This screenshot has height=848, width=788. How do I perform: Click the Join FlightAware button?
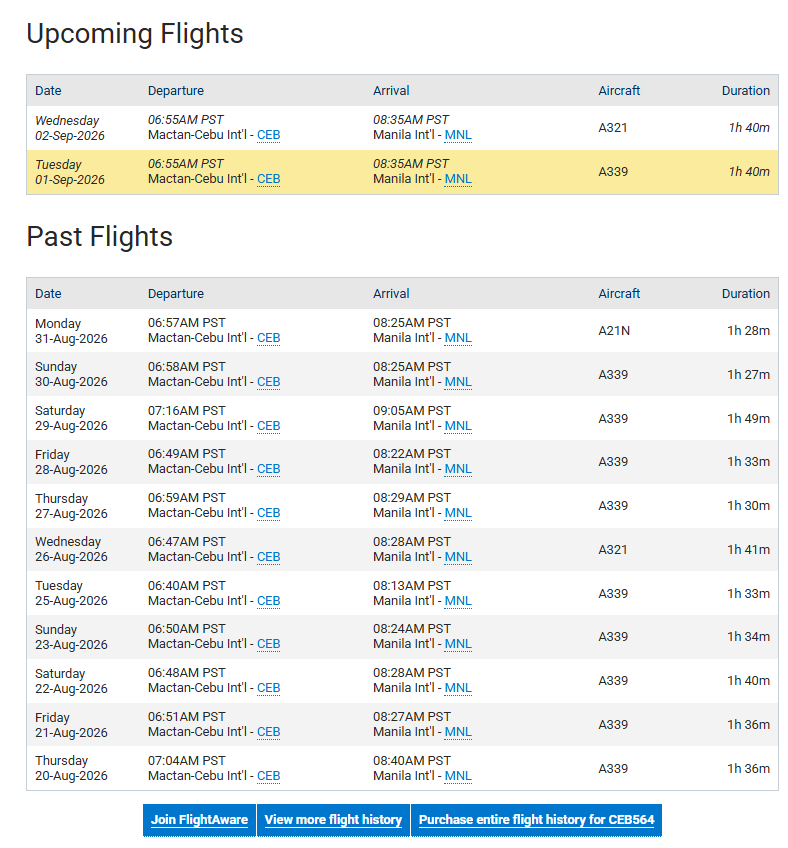pyautogui.click(x=199, y=820)
